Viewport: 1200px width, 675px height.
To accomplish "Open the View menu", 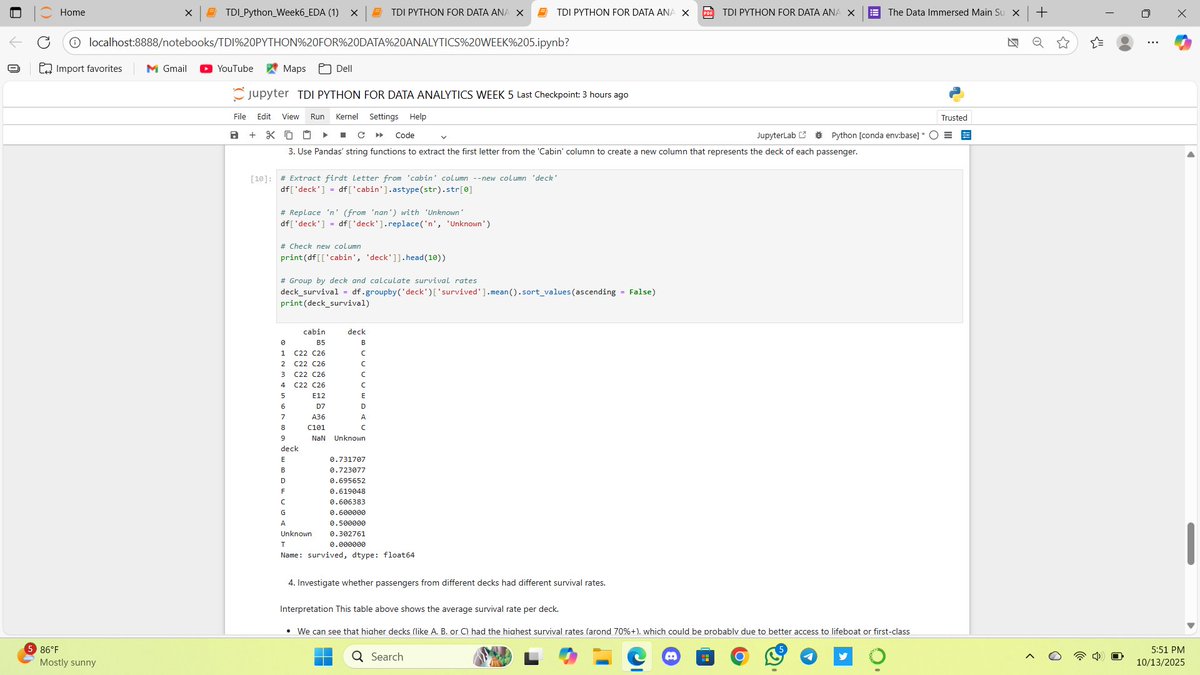I will point(291,116).
